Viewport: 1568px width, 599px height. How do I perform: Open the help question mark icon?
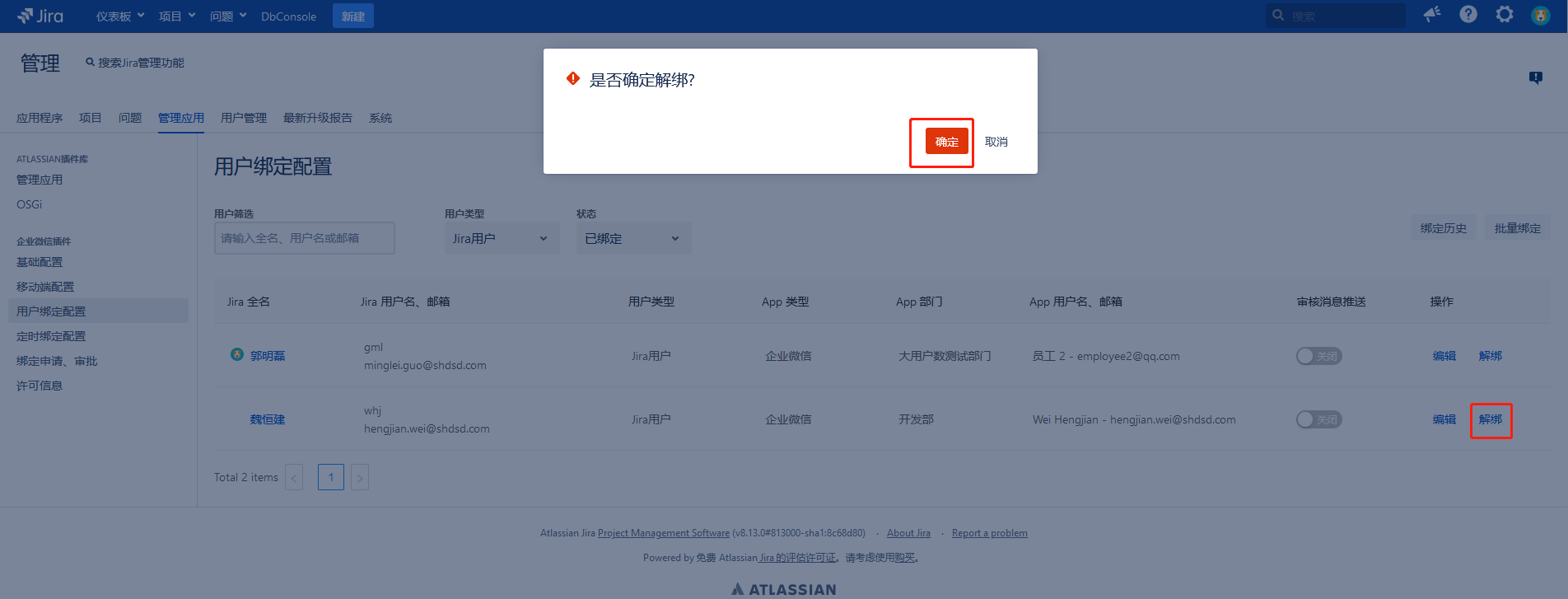[x=1468, y=14]
